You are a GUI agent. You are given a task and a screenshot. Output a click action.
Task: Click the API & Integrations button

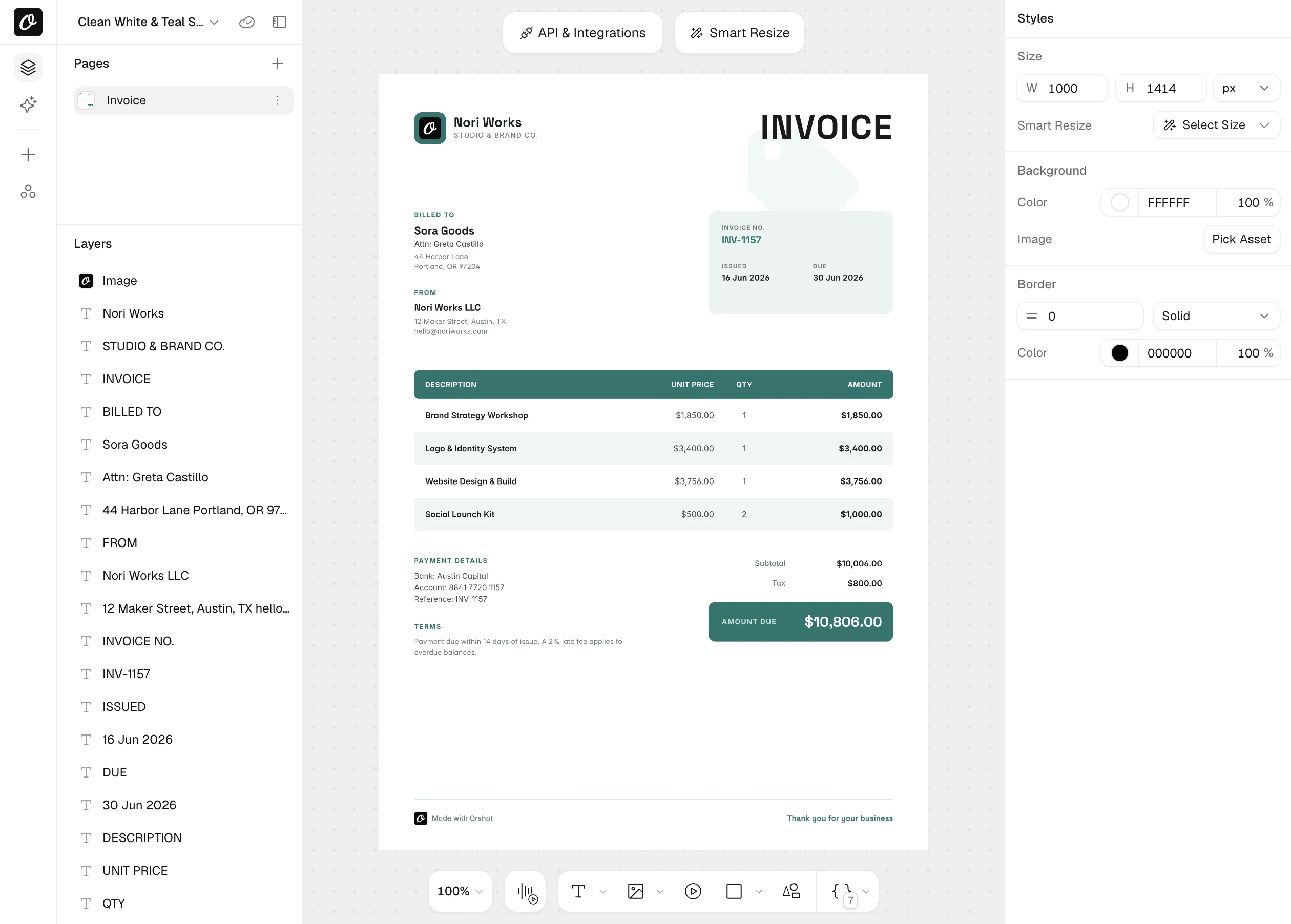click(x=582, y=33)
